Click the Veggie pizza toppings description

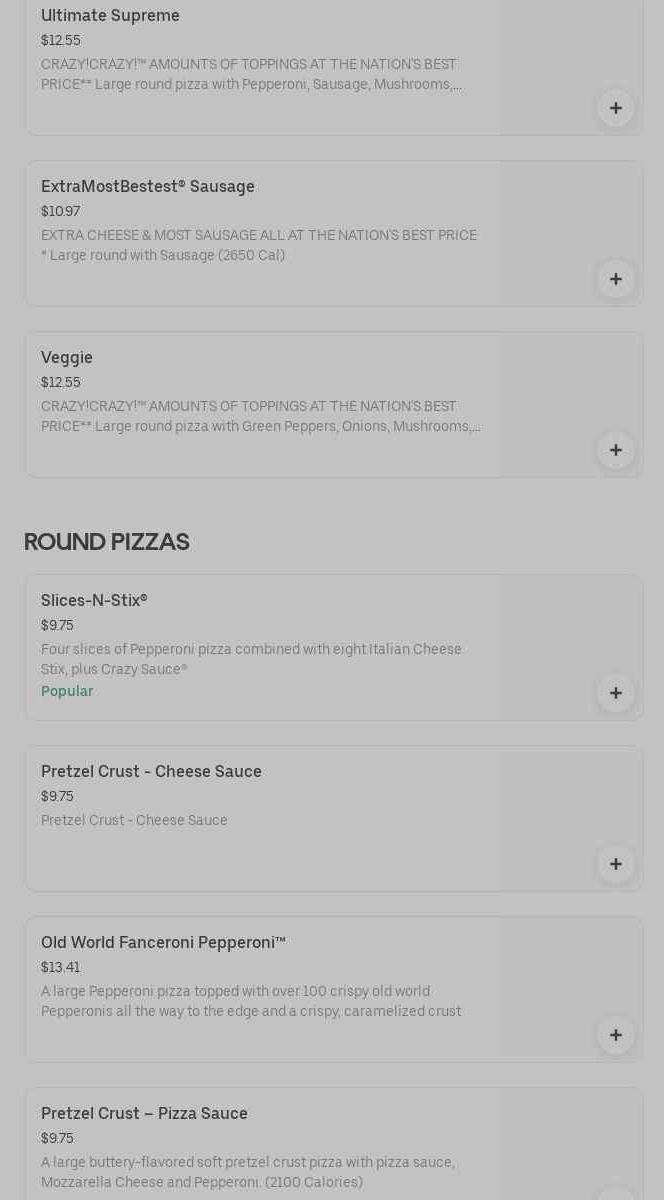point(260,416)
